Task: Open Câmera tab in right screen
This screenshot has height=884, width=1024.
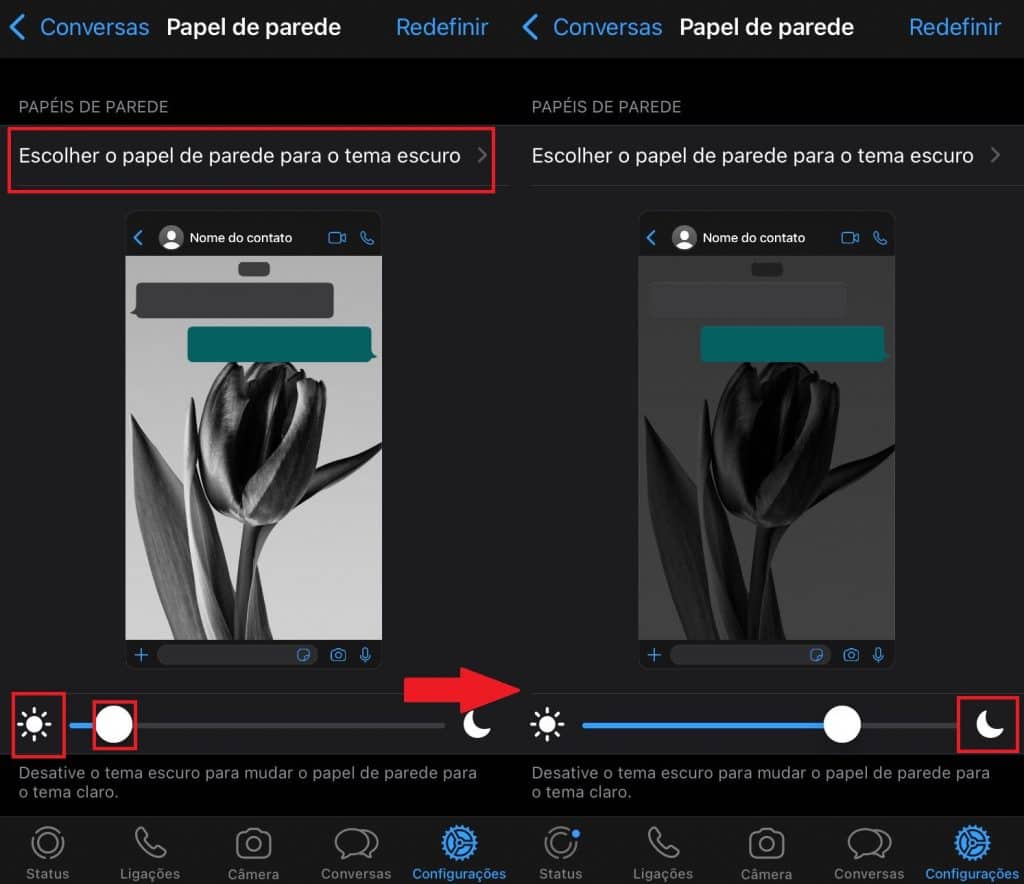Action: 766,853
